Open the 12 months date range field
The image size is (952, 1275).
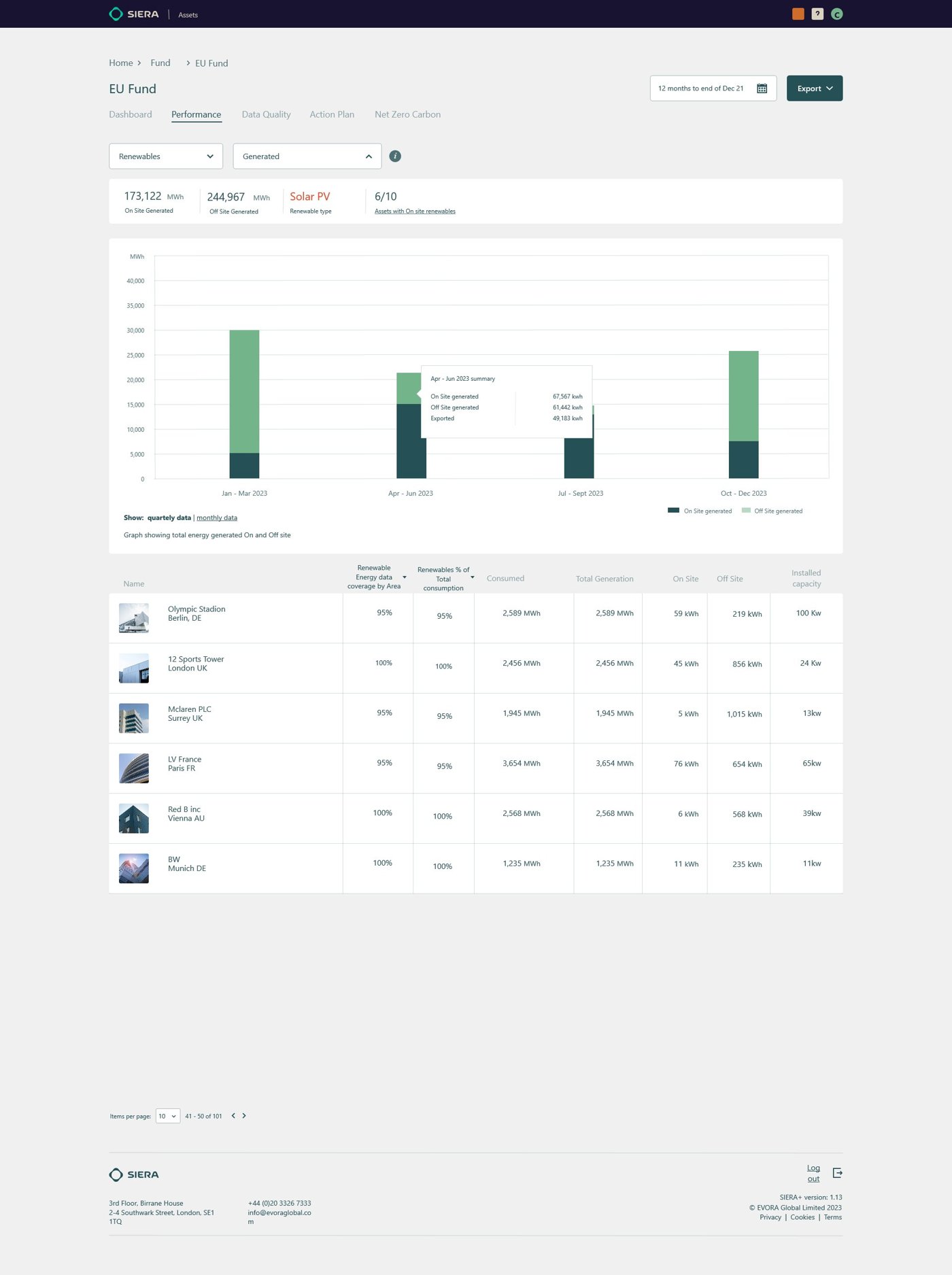pyautogui.click(x=713, y=88)
